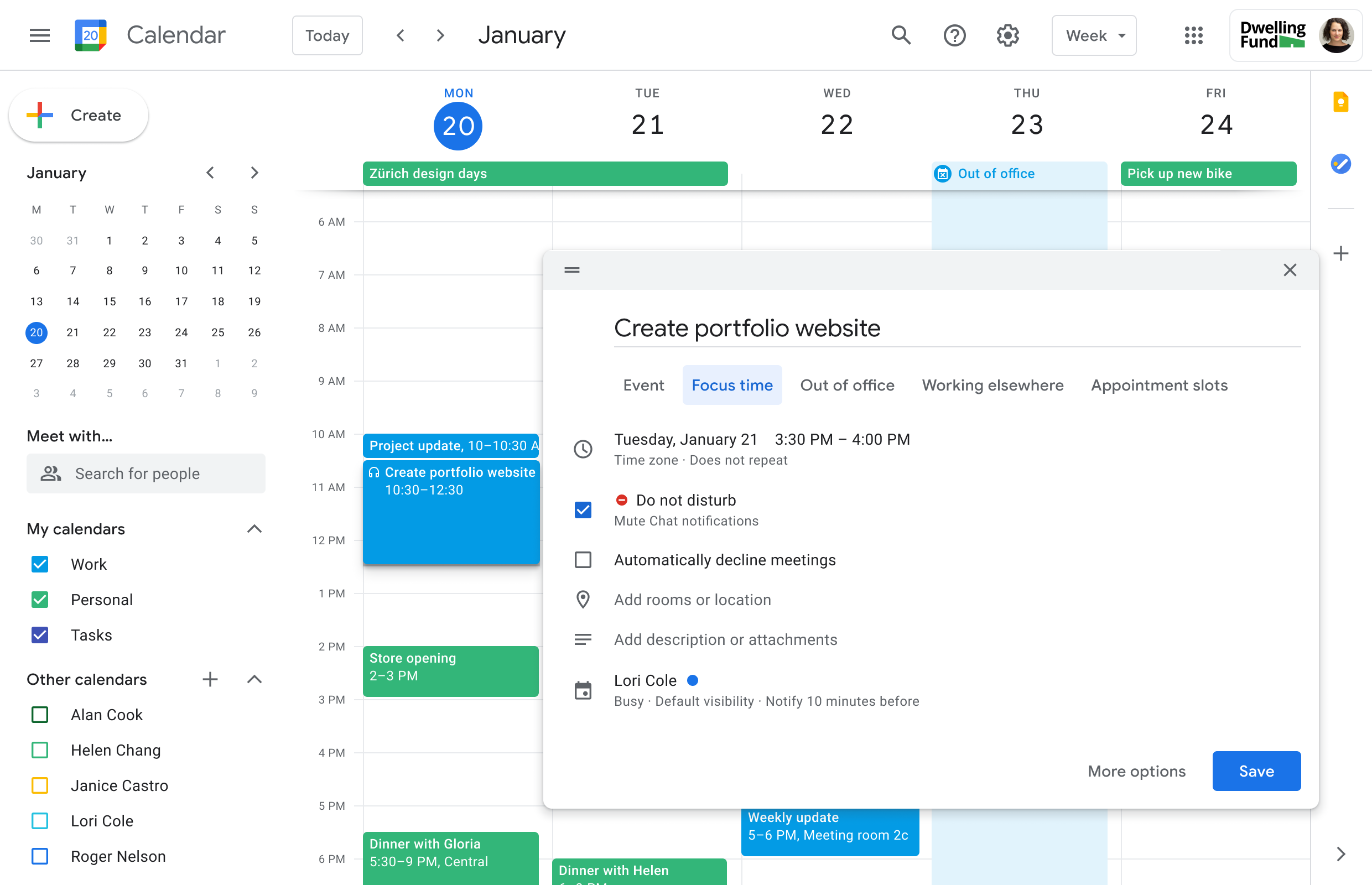The height and width of the screenshot is (885, 1372).
Task: Open More options for the event
Action: (1136, 771)
